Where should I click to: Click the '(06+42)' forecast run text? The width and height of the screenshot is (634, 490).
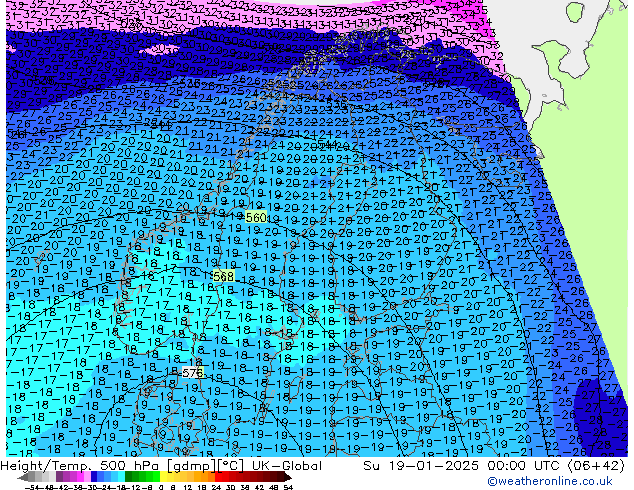(596, 466)
